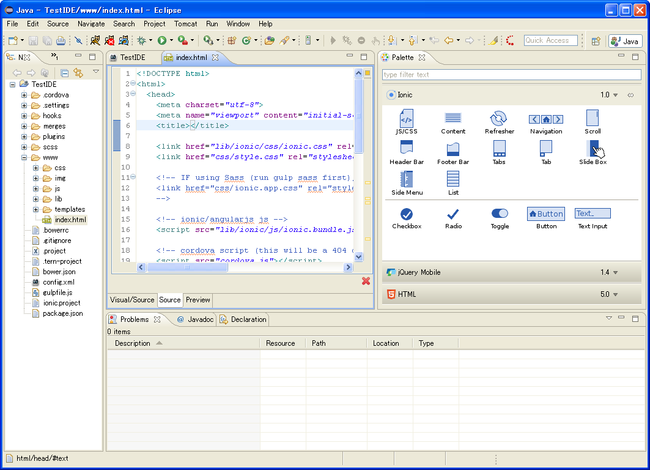Collapse the www folder

[24, 157]
